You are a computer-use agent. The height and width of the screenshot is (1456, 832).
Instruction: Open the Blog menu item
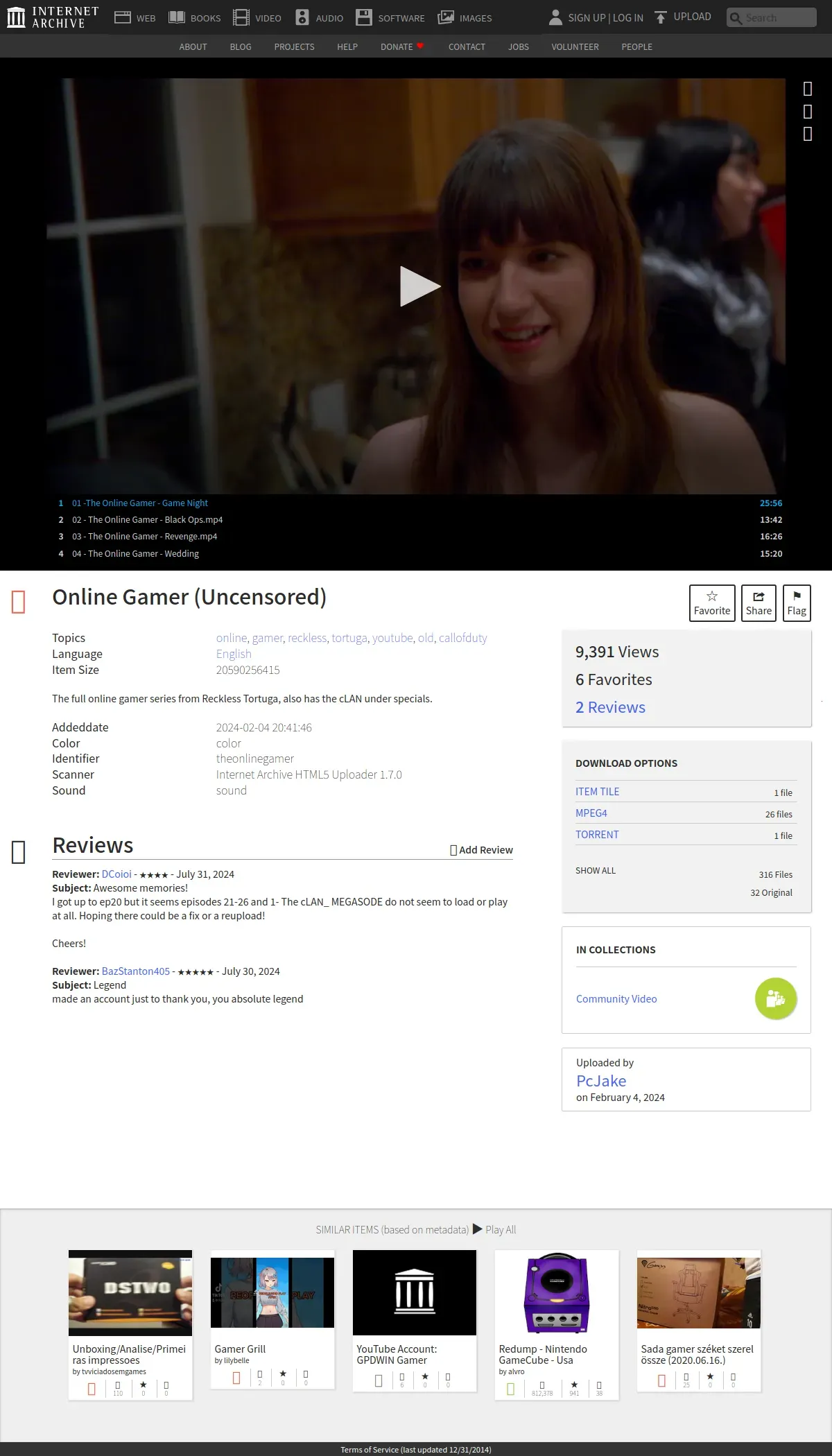pyautogui.click(x=241, y=46)
